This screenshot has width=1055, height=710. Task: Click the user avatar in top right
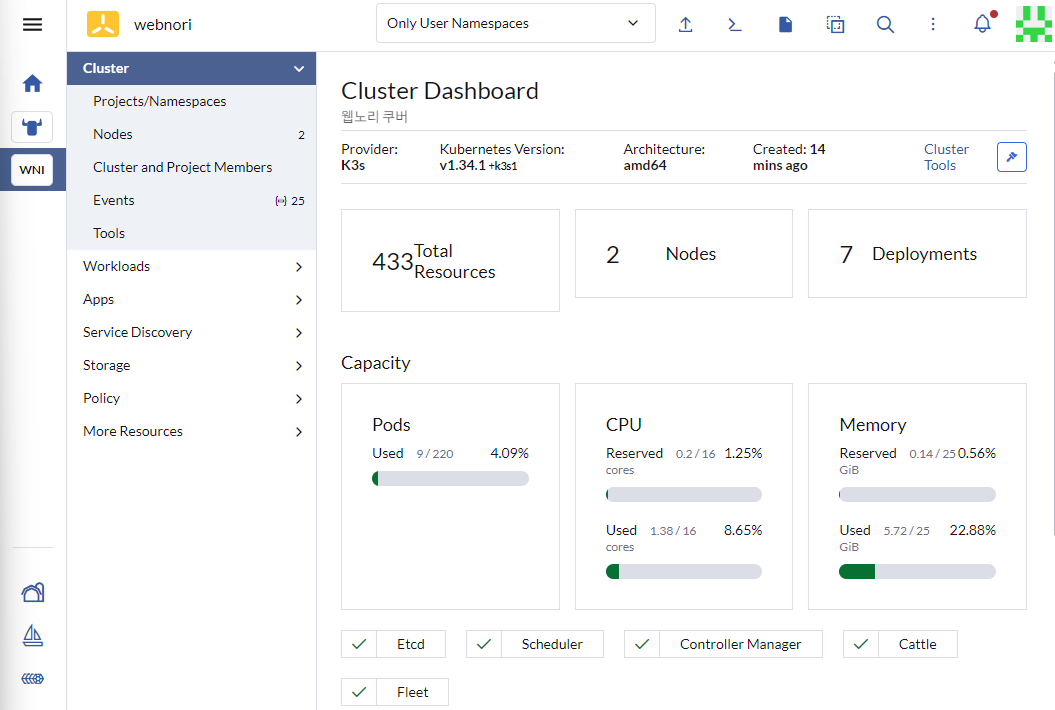point(1032,25)
